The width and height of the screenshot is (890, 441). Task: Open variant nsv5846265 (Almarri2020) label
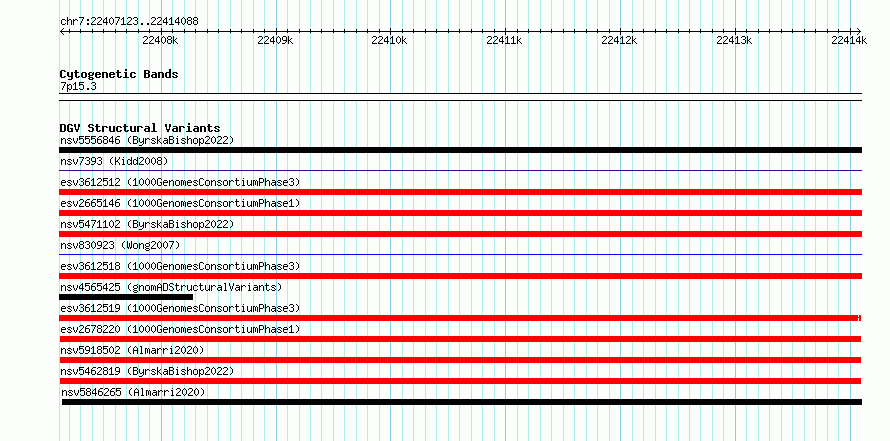click(133, 392)
